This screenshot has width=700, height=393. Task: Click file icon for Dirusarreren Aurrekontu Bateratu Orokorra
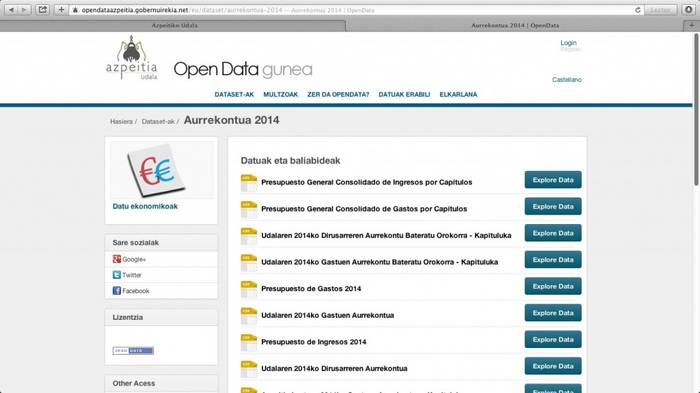click(x=249, y=236)
